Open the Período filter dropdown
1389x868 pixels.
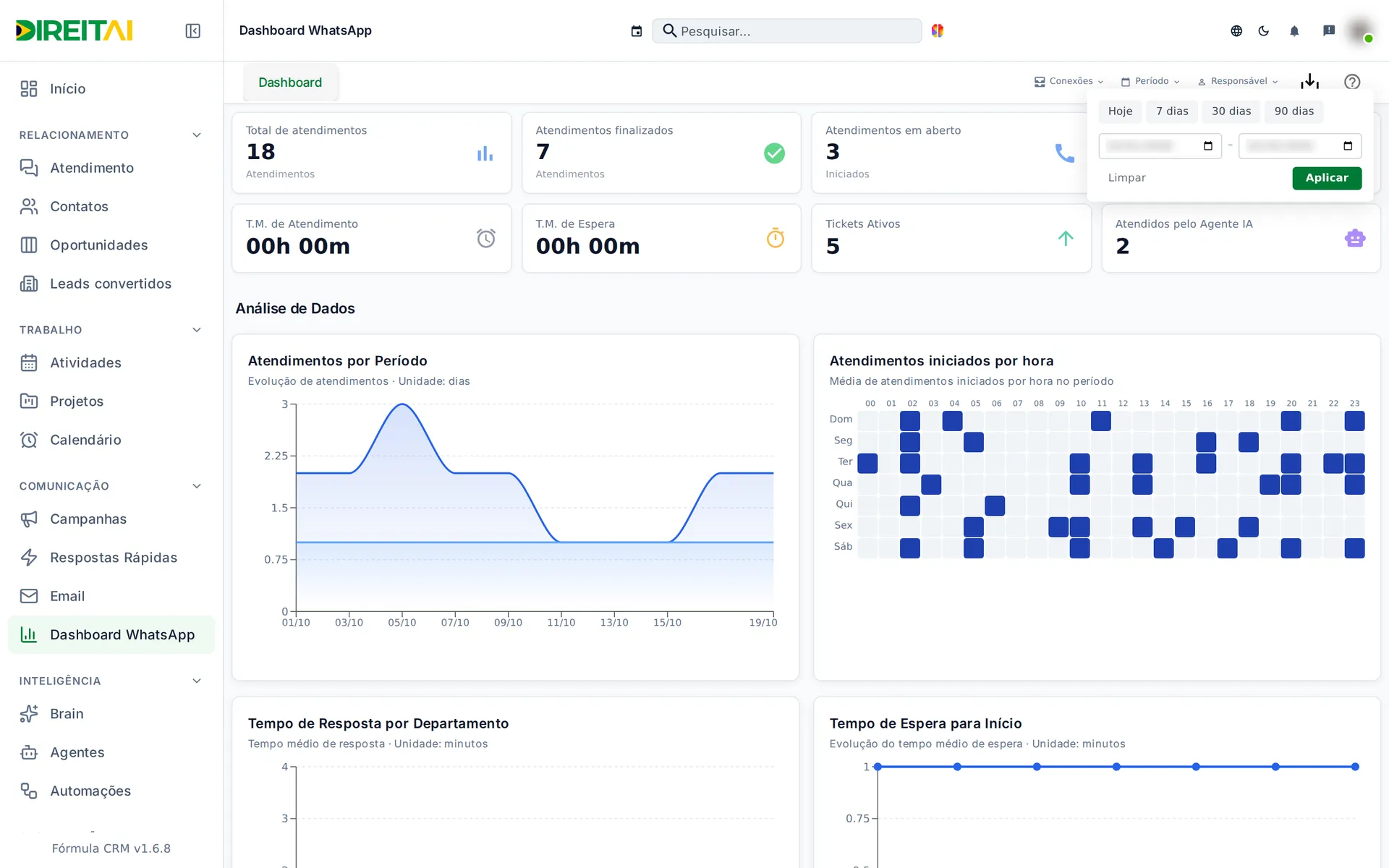[1150, 81]
